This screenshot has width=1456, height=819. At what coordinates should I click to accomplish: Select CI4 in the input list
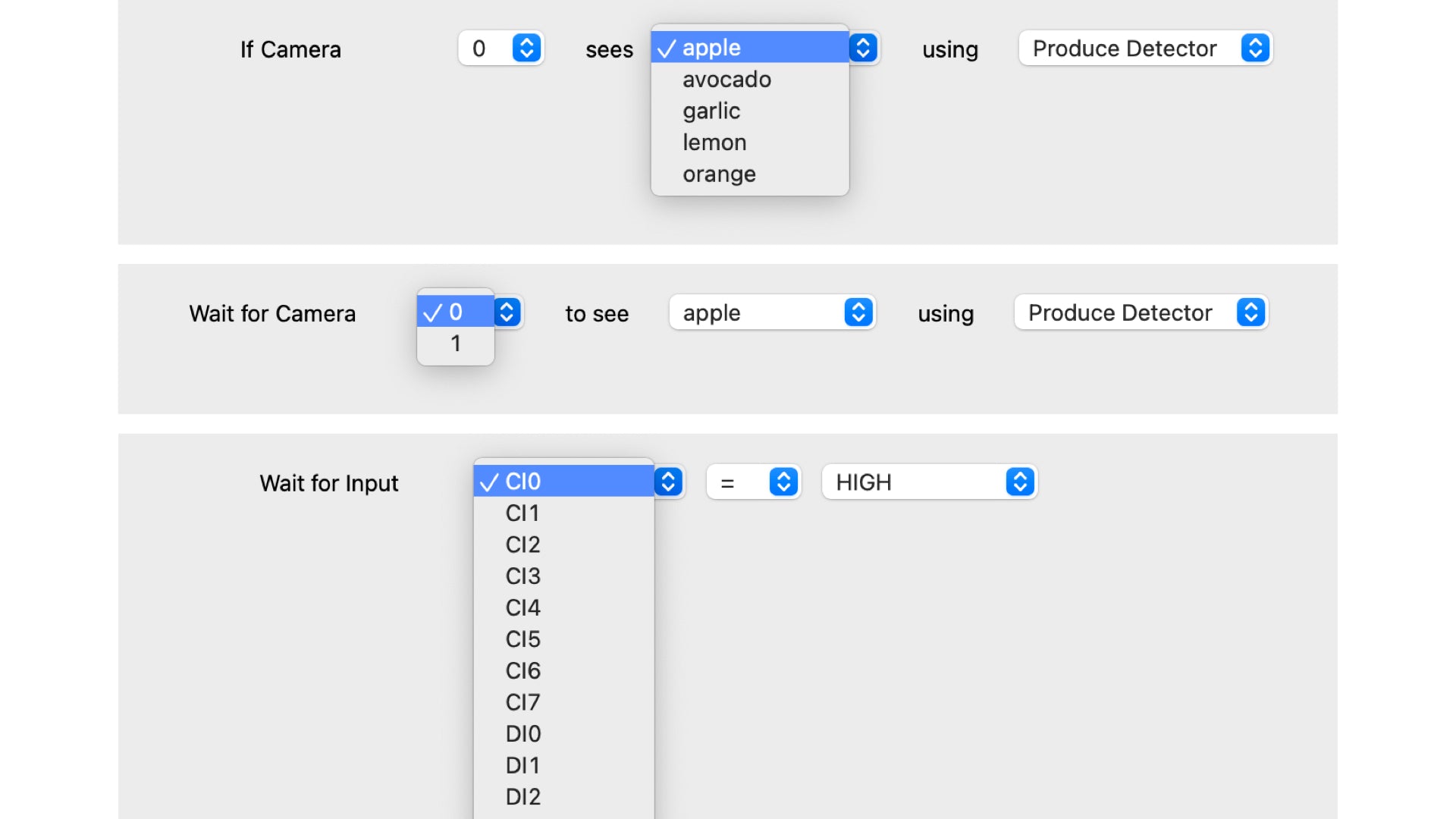coord(522,608)
